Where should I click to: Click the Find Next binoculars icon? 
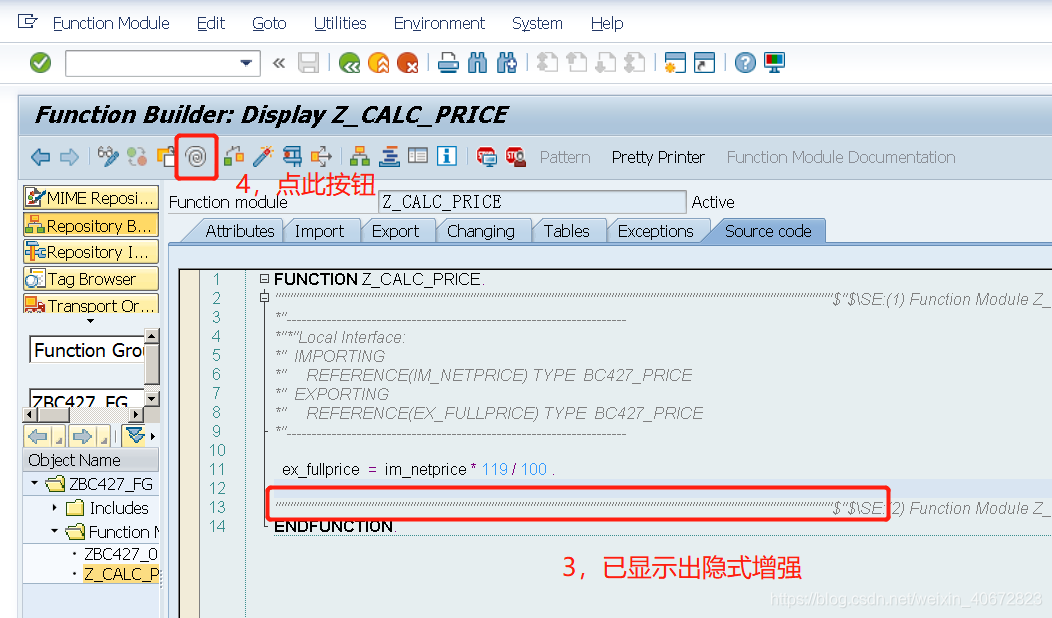507,63
